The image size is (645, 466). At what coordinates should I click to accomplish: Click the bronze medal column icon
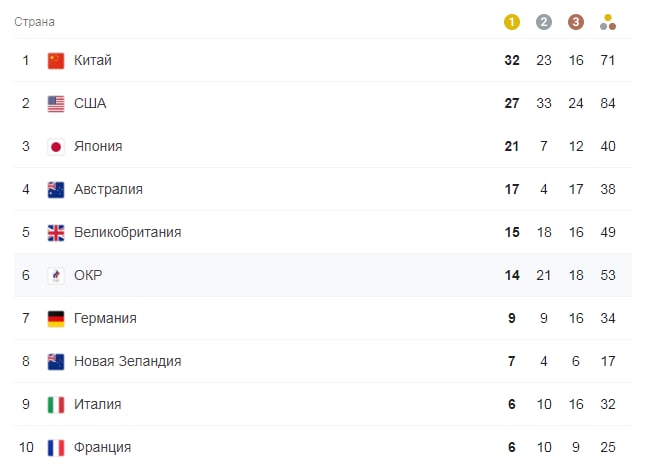576,22
